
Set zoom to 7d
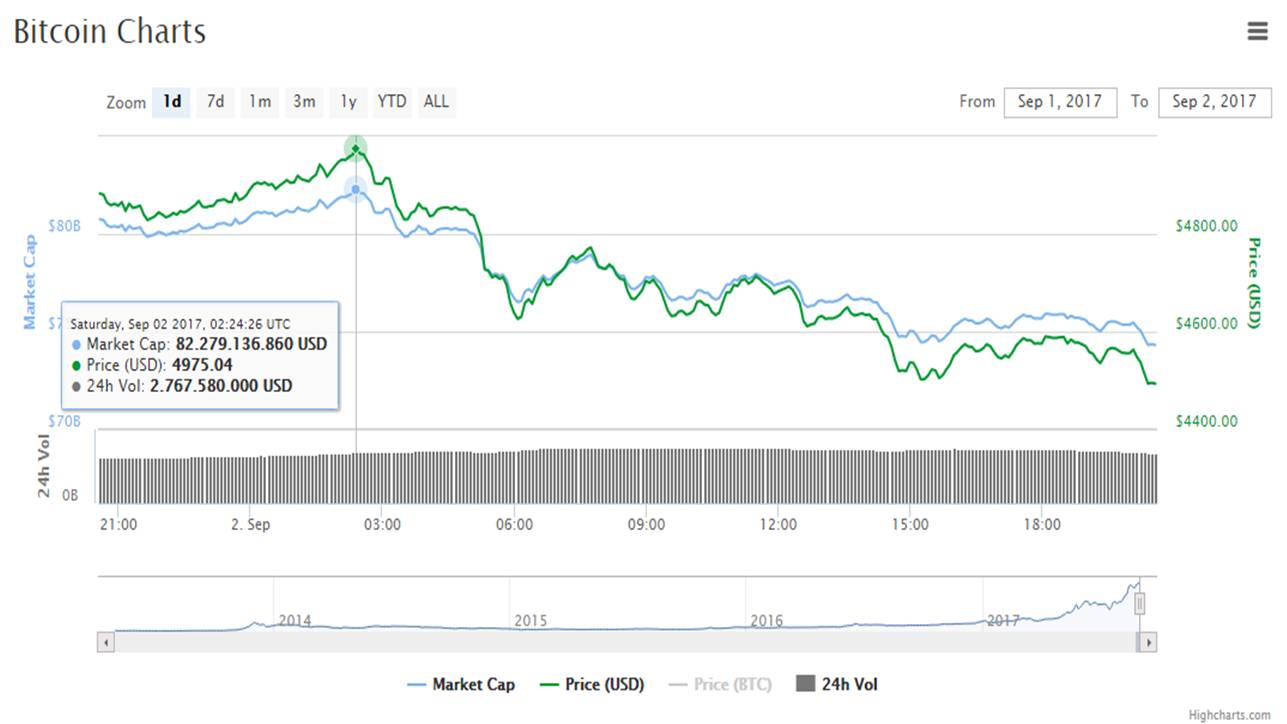click(215, 101)
